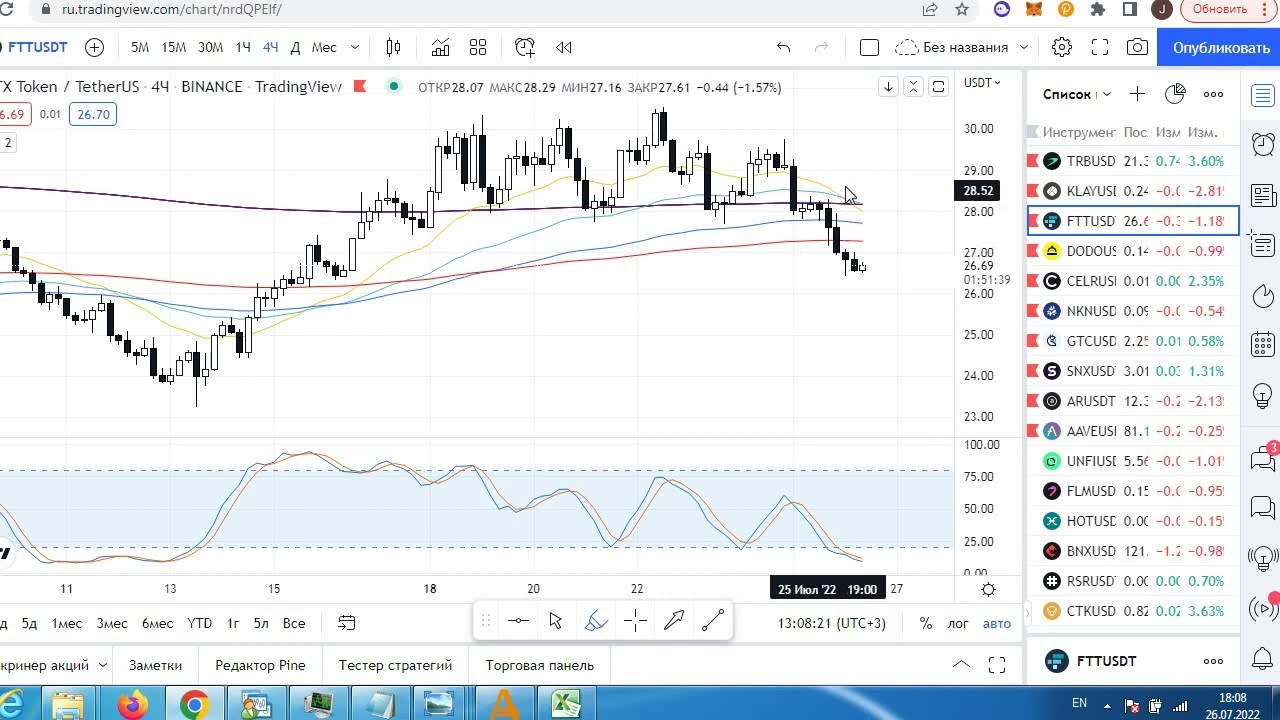Toggle the flag on KLAYUSD row
The image size is (1280, 720).
(1034, 191)
